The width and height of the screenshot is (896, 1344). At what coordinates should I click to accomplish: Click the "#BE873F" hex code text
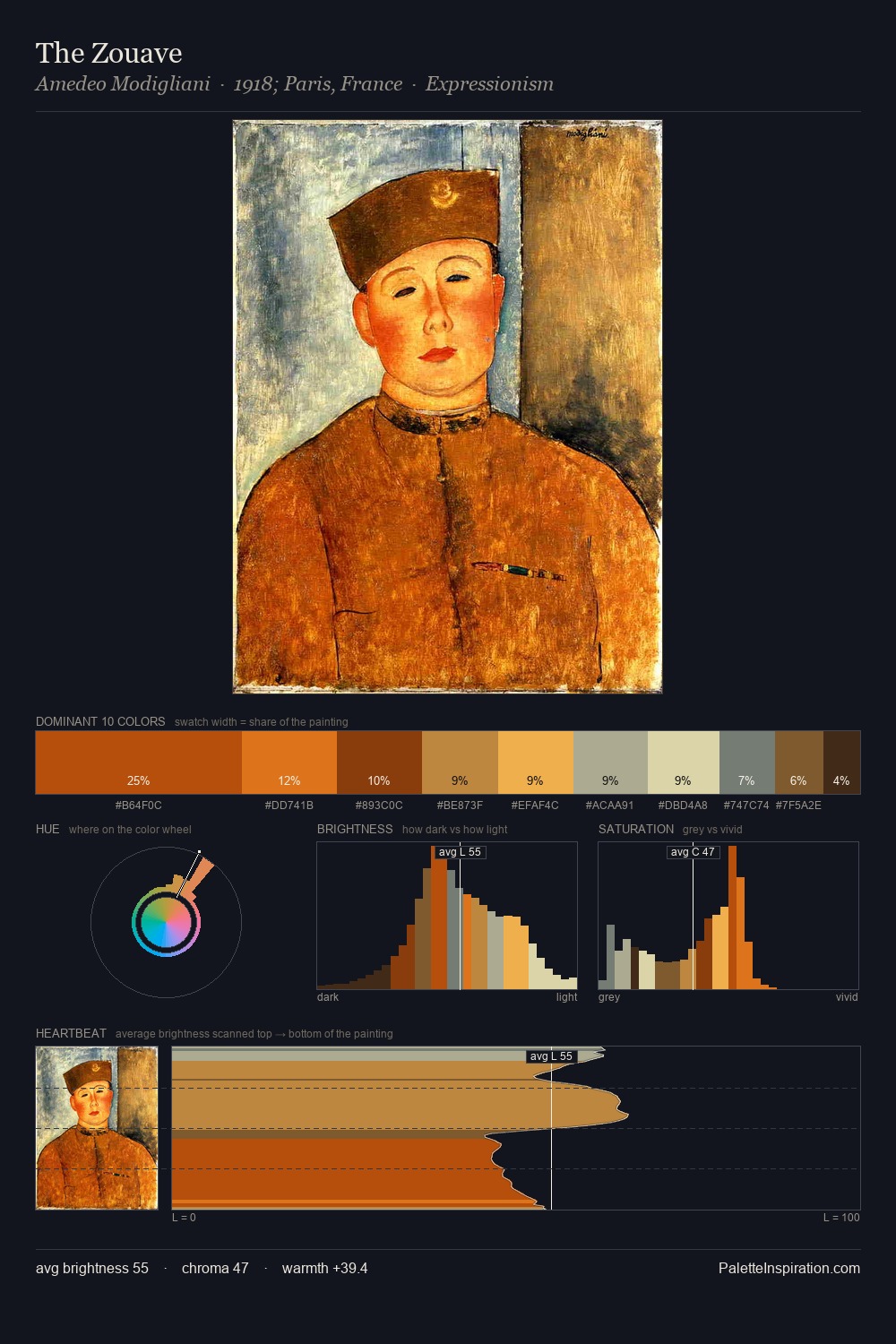pyautogui.click(x=460, y=806)
